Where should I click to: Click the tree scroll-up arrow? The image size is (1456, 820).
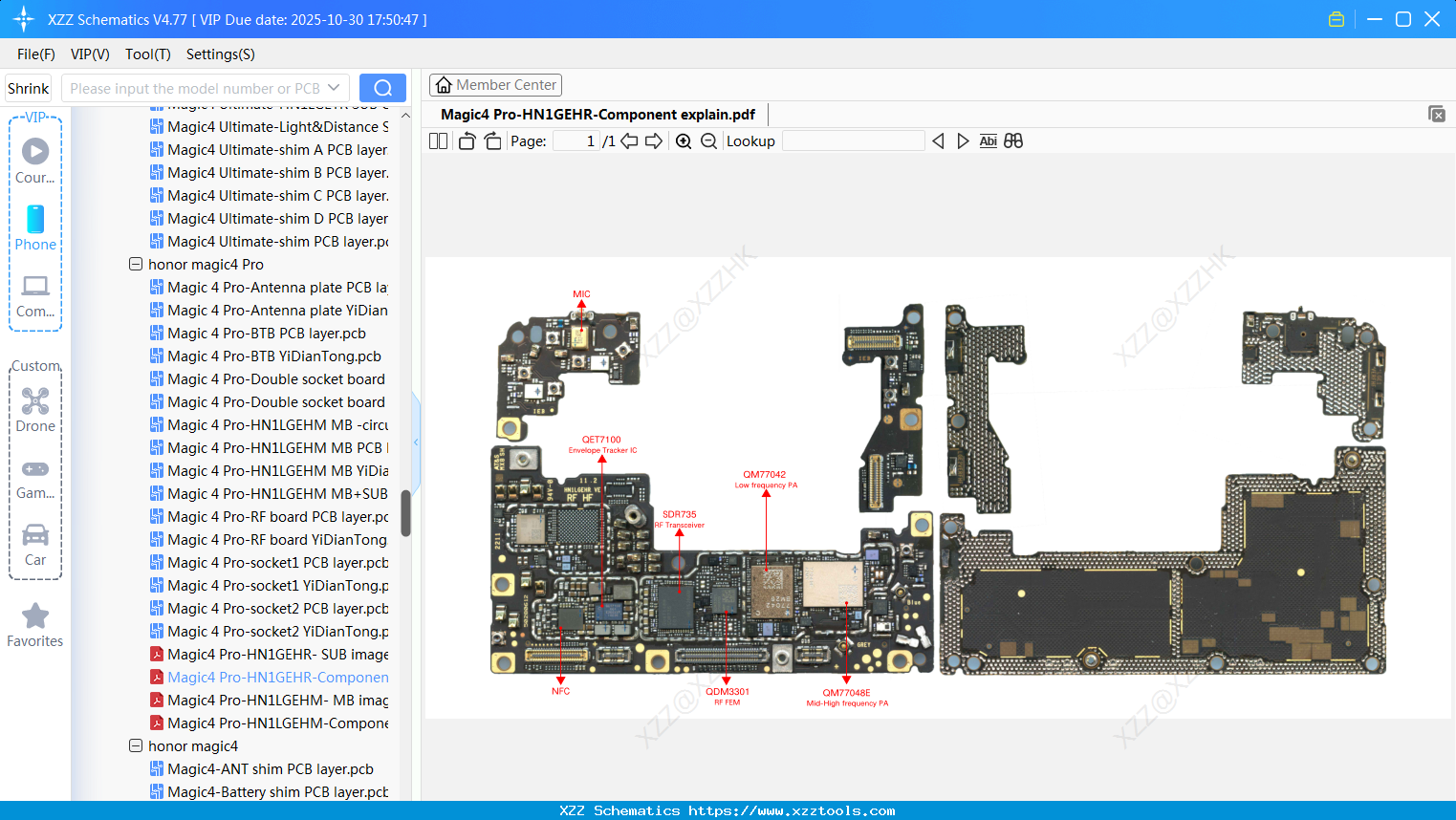405,116
